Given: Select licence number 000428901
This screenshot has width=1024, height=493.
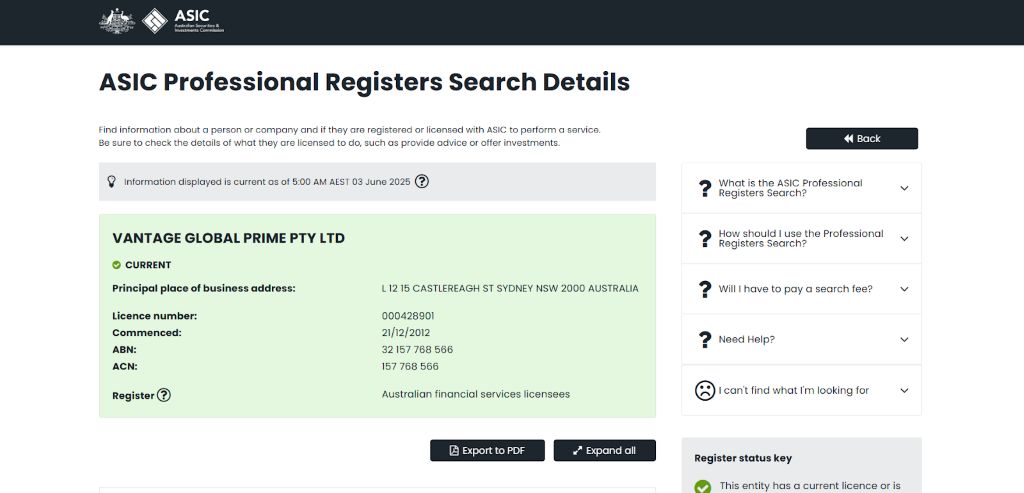Looking at the screenshot, I should [x=408, y=316].
